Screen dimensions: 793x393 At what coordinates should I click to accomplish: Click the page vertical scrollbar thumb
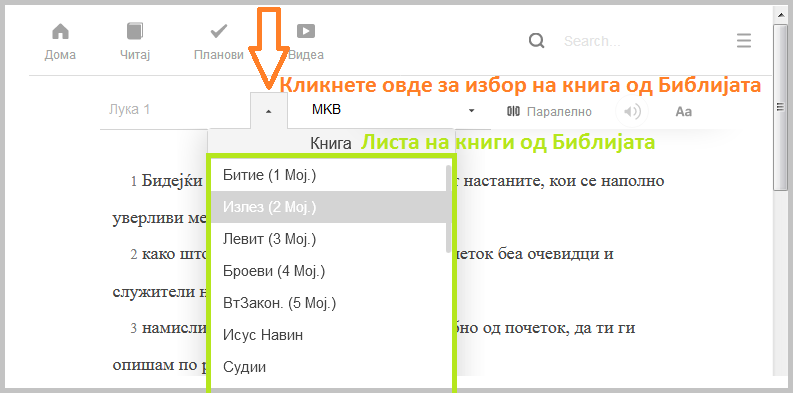point(781,107)
